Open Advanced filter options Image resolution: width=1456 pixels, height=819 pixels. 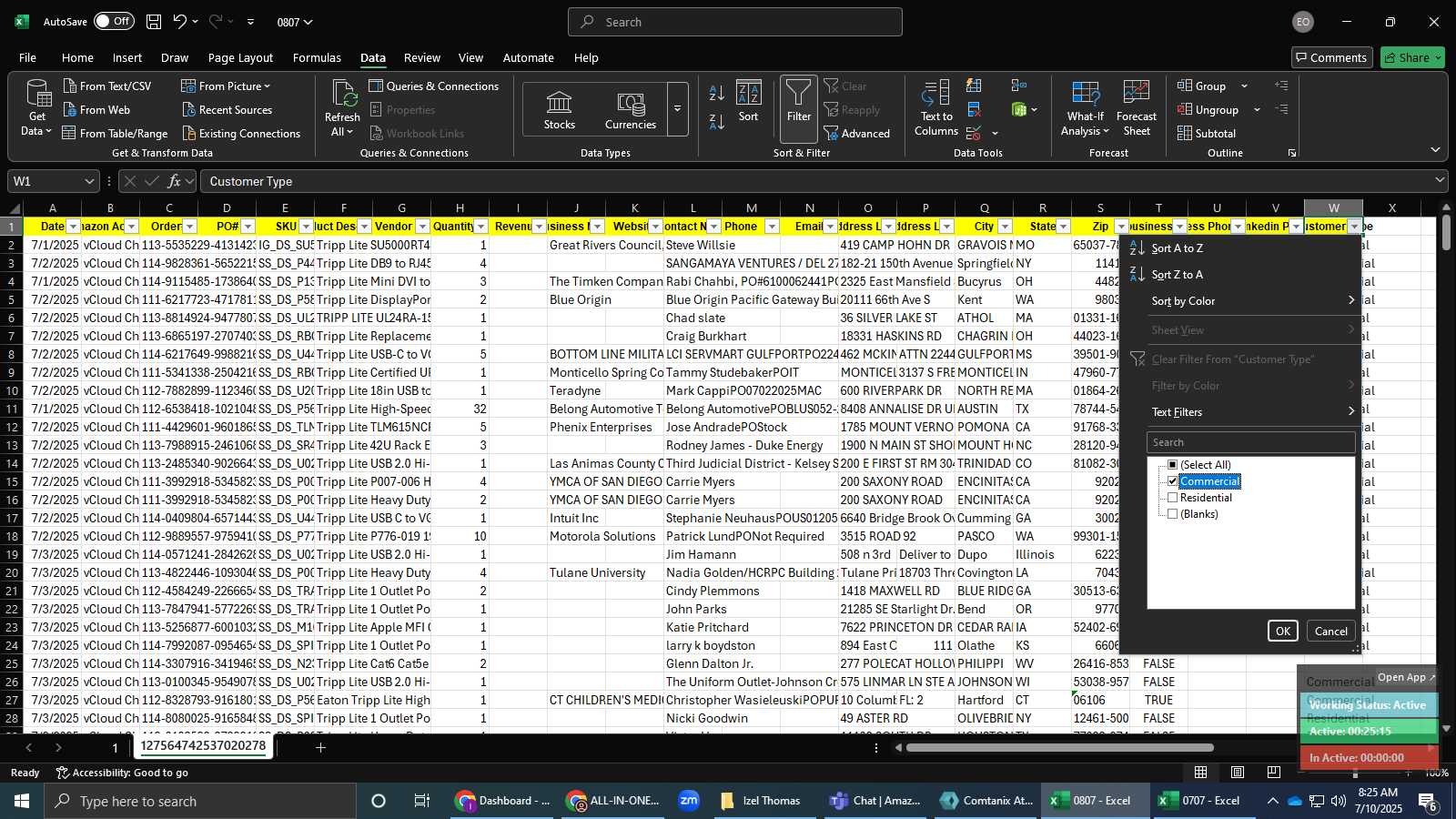point(857,133)
